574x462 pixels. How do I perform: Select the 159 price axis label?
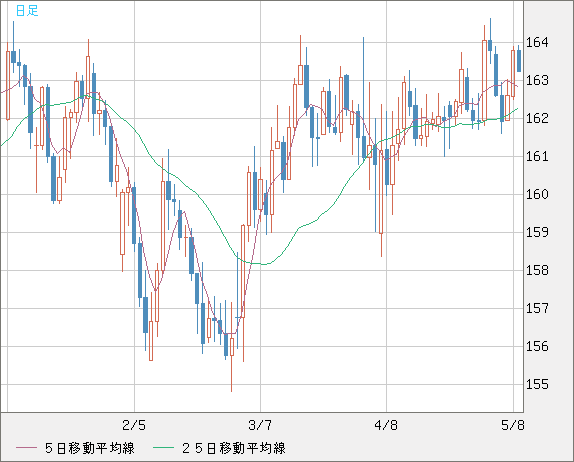[537, 232]
